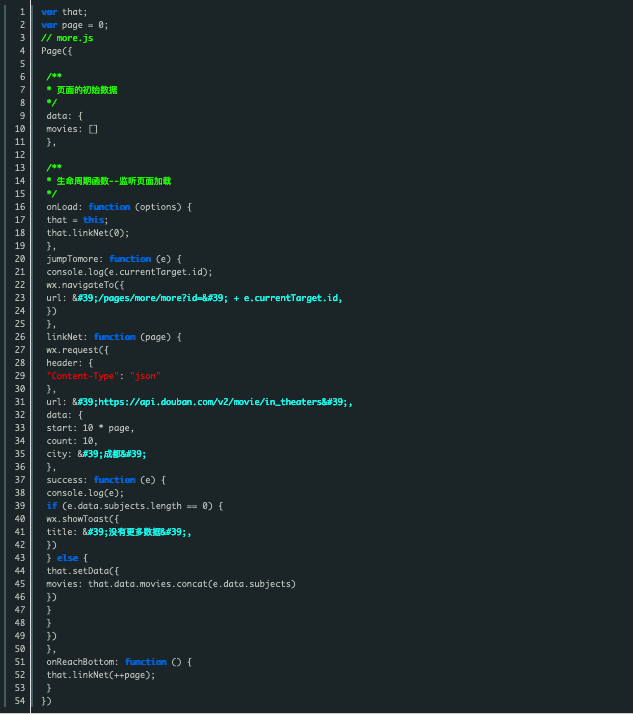Click the 'start: 10 * page,' line
The height and width of the screenshot is (714, 633).
[90, 428]
